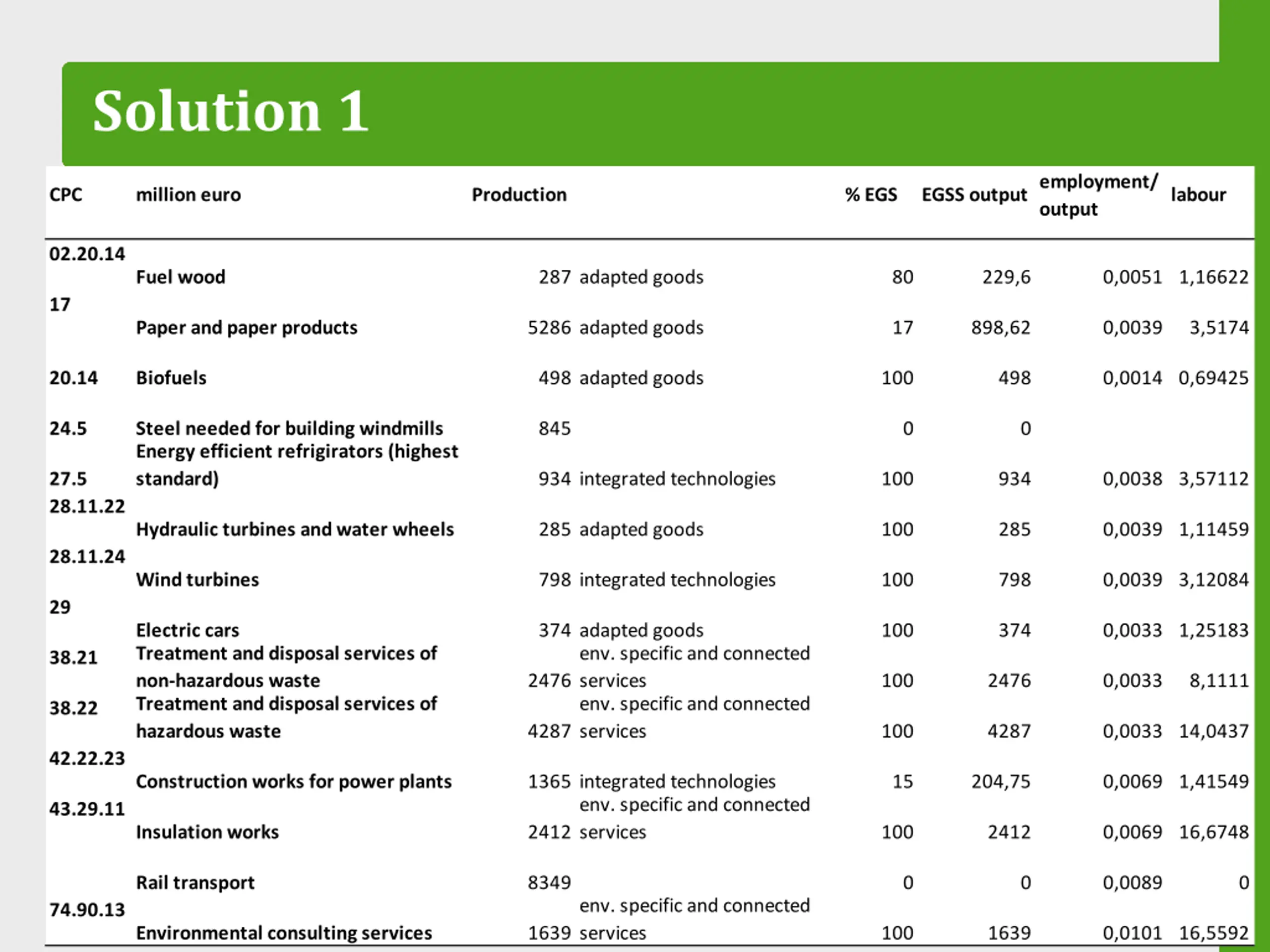Select the 'Electric cars' row label
1270x952 pixels.
[187, 630]
